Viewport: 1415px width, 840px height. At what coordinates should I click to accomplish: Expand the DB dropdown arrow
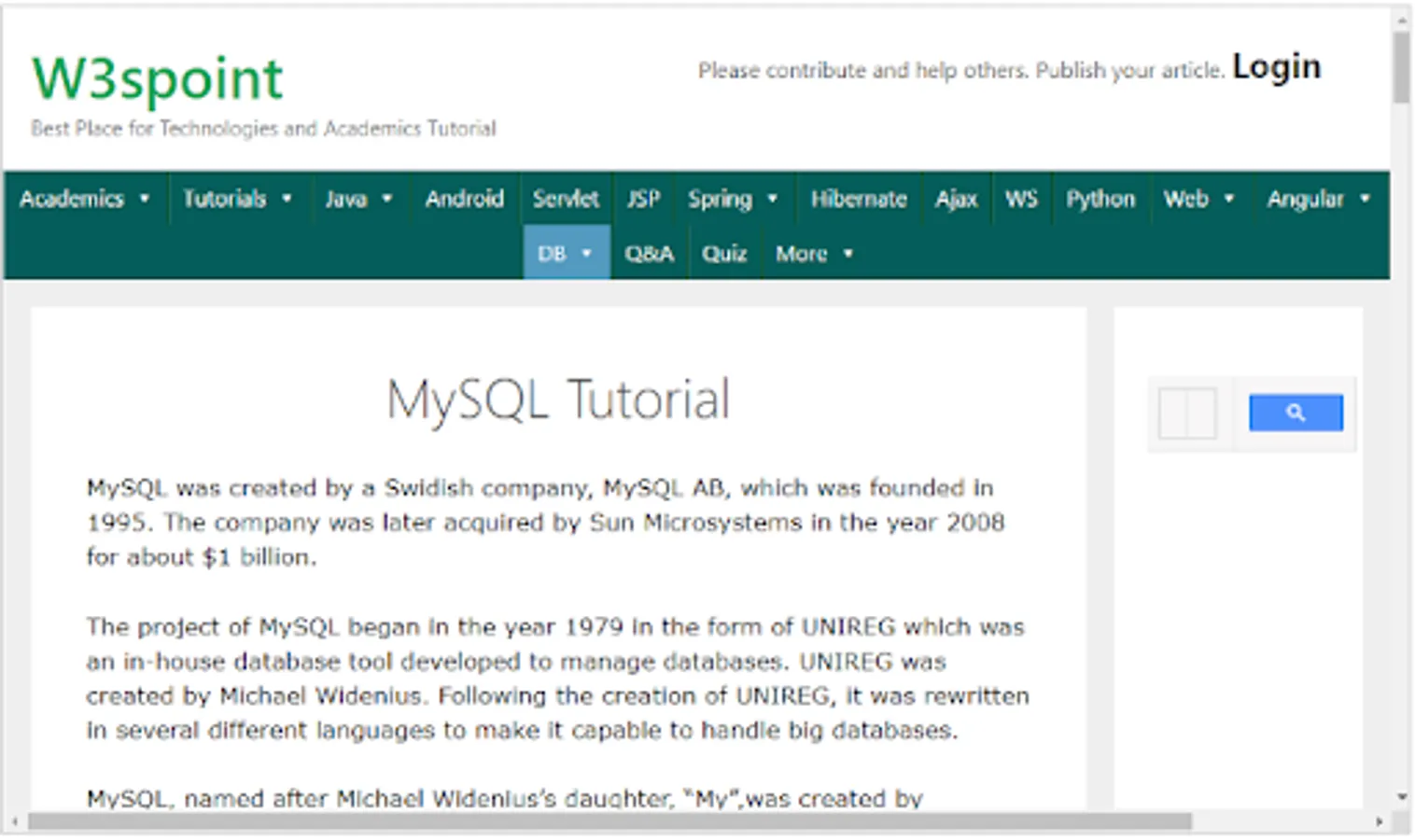pyautogui.click(x=586, y=253)
